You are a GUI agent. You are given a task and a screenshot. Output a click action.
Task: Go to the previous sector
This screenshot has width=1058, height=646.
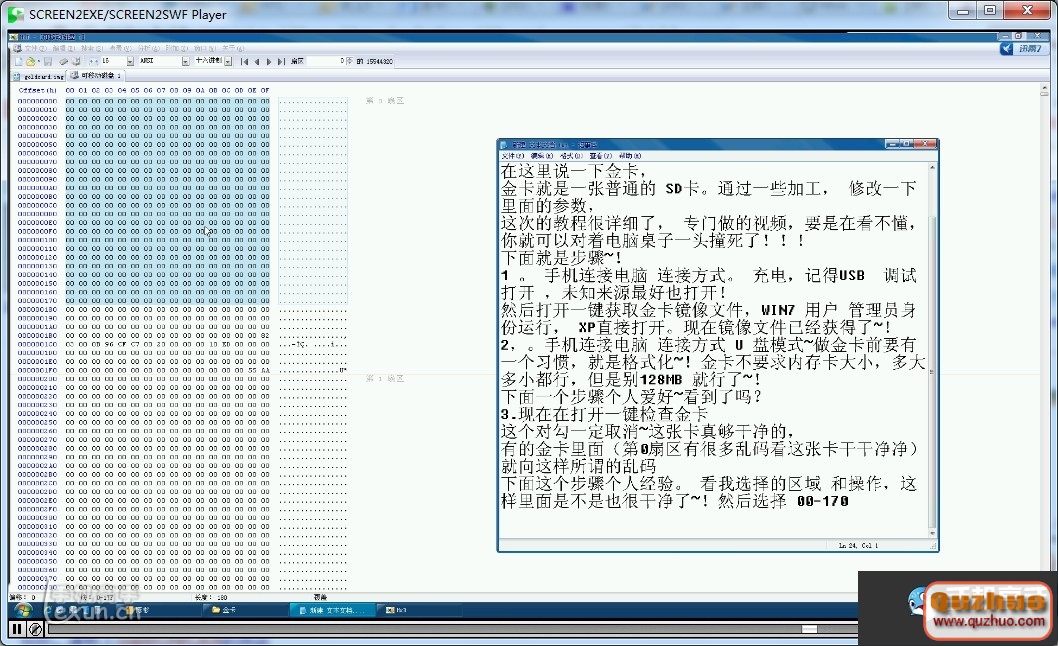click(256, 61)
